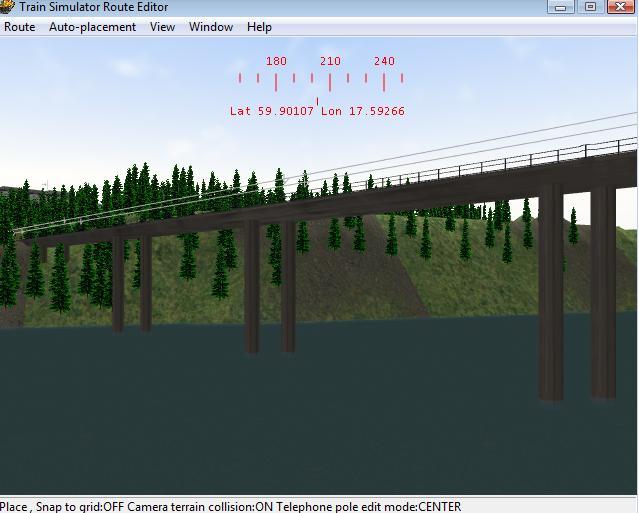639x513 pixels.
Task: Click the compass heading label 180
Action: point(276,62)
